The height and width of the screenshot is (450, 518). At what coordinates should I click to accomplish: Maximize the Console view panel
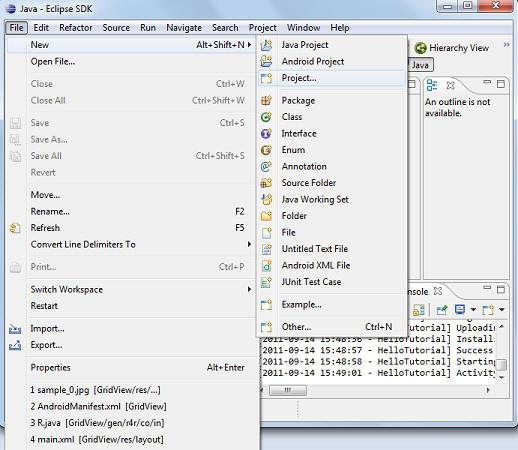[x=501, y=290]
